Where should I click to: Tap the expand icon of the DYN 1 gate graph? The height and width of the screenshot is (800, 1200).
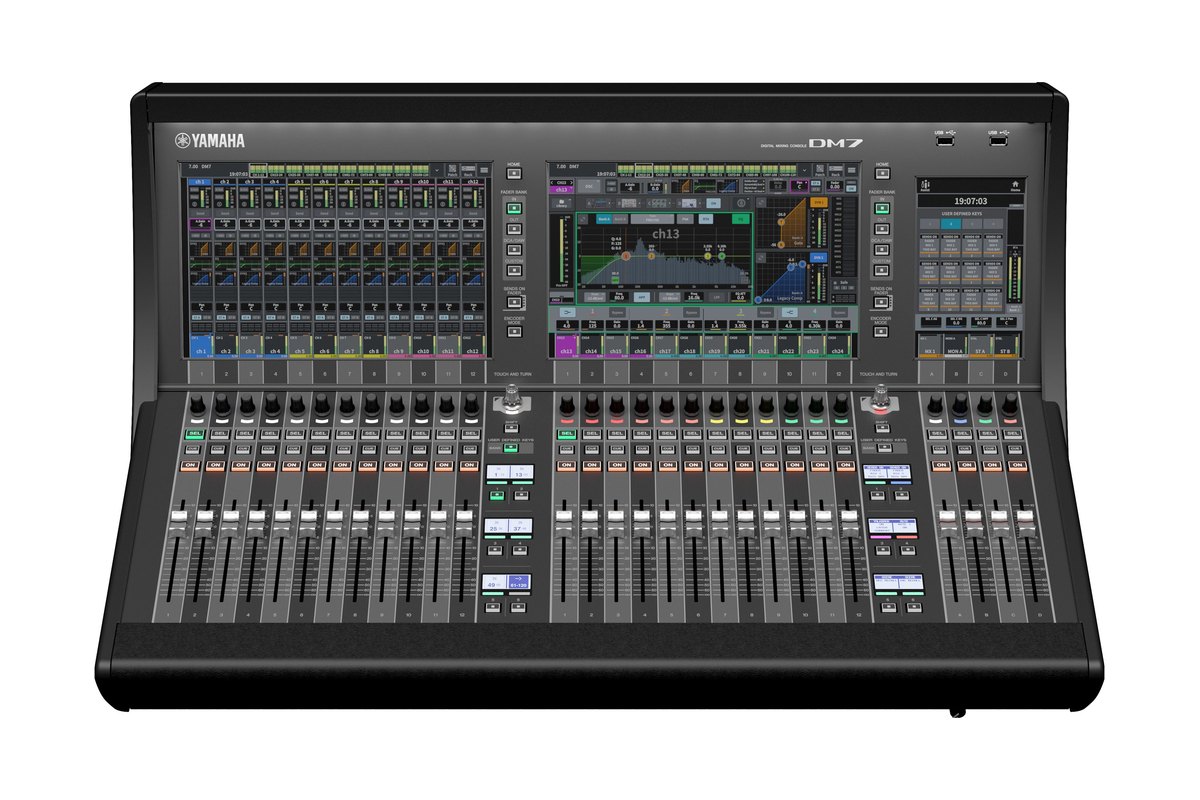[x=761, y=202]
